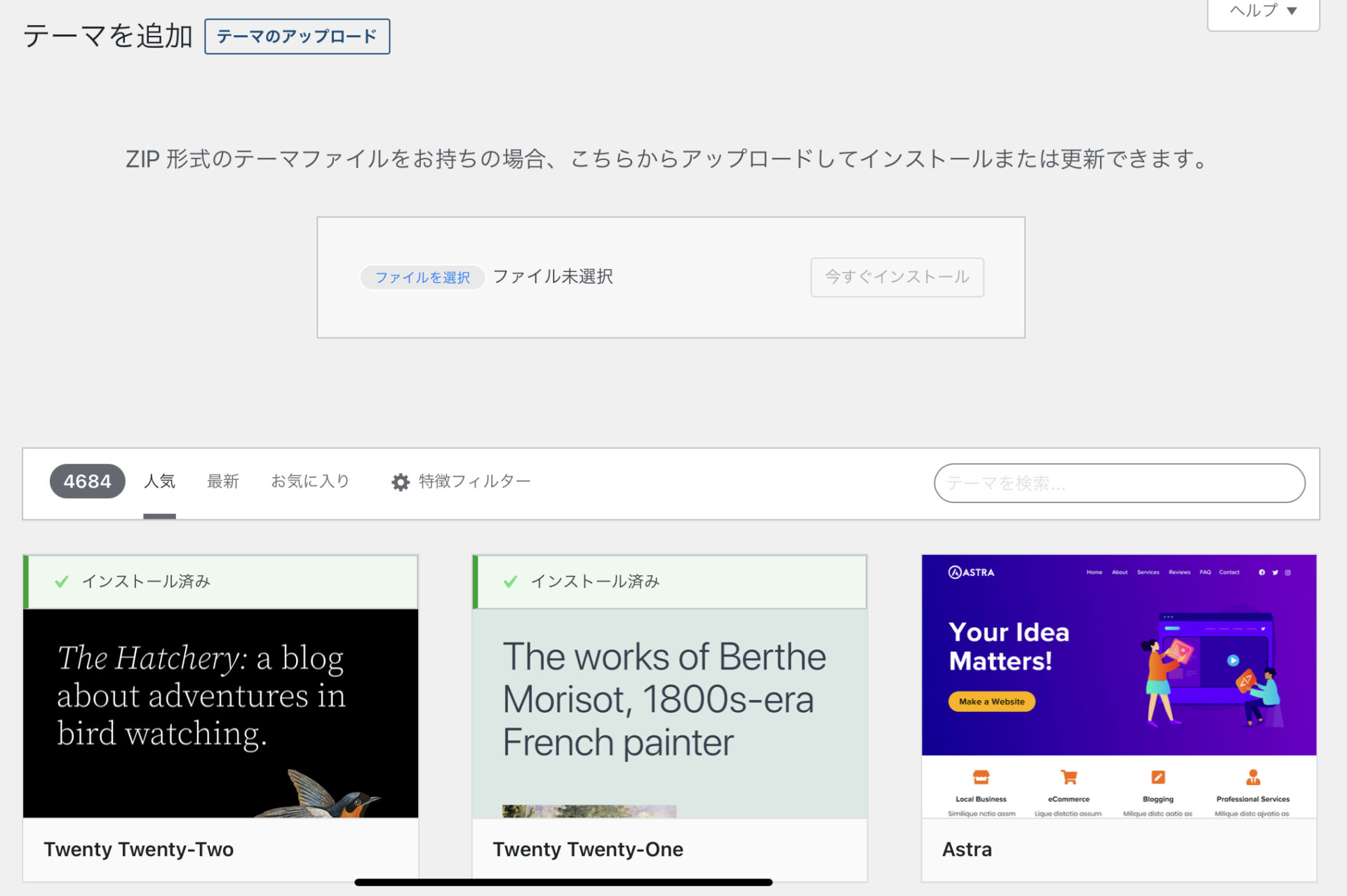Click the Make a Website button in Astra preview

pos(991,702)
